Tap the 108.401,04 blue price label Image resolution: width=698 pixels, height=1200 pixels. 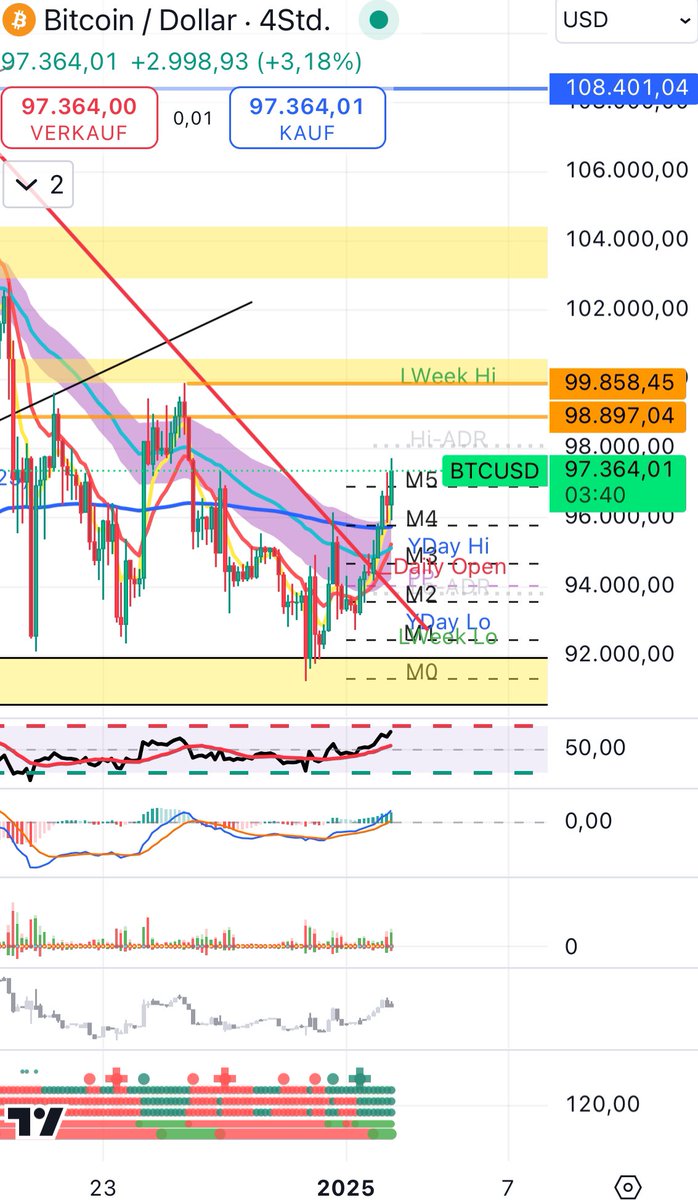[x=626, y=88]
